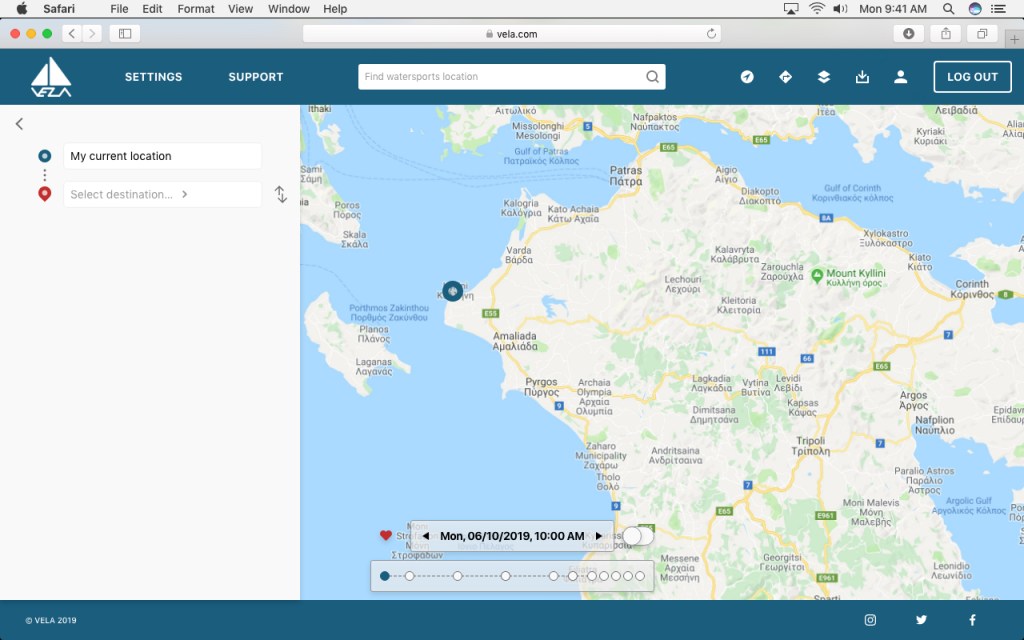1024x640 pixels.
Task: Open the user profile icon
Action: (x=901, y=77)
